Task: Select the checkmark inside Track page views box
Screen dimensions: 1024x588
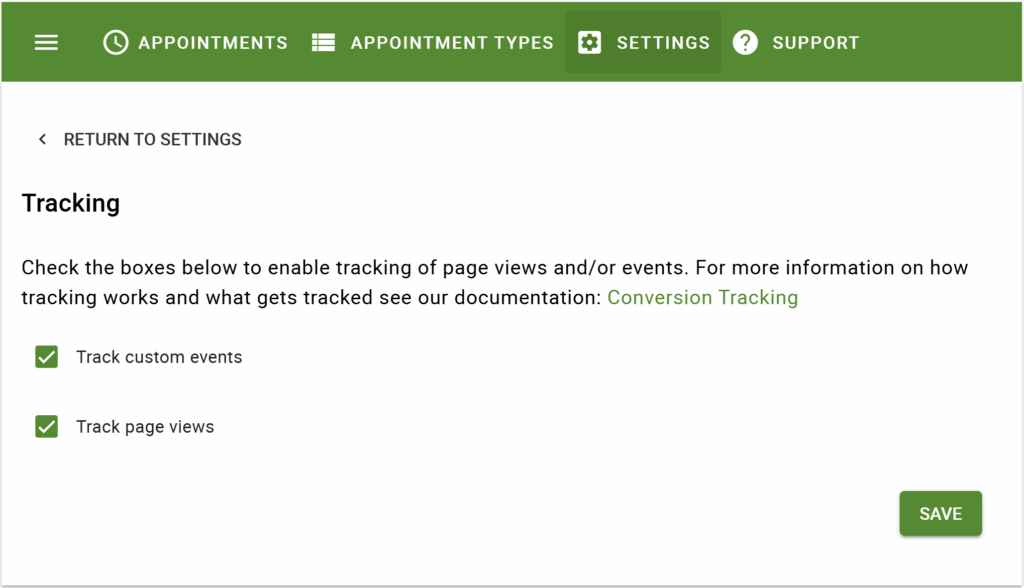Action: 46,426
